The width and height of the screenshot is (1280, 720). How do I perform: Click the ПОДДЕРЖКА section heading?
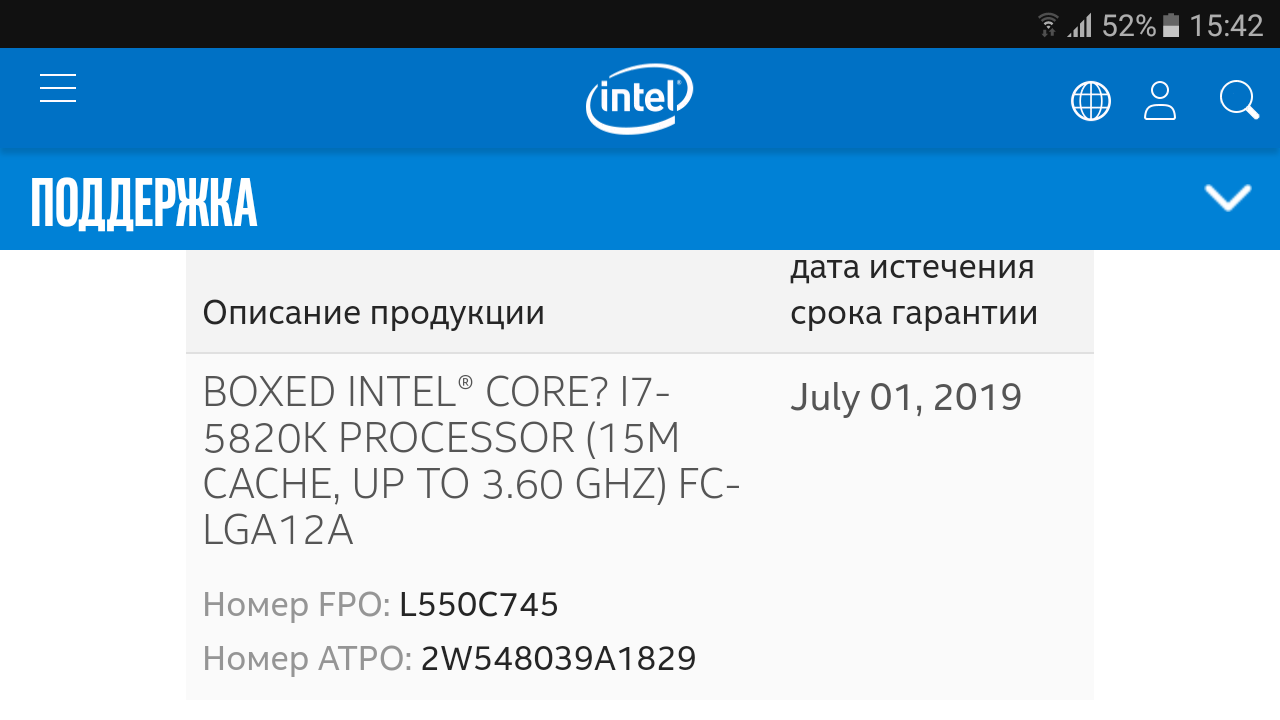click(x=144, y=203)
